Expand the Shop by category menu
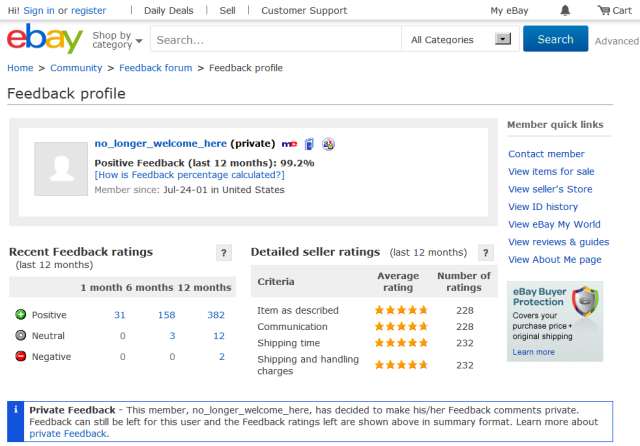640x446 pixels. 116,40
